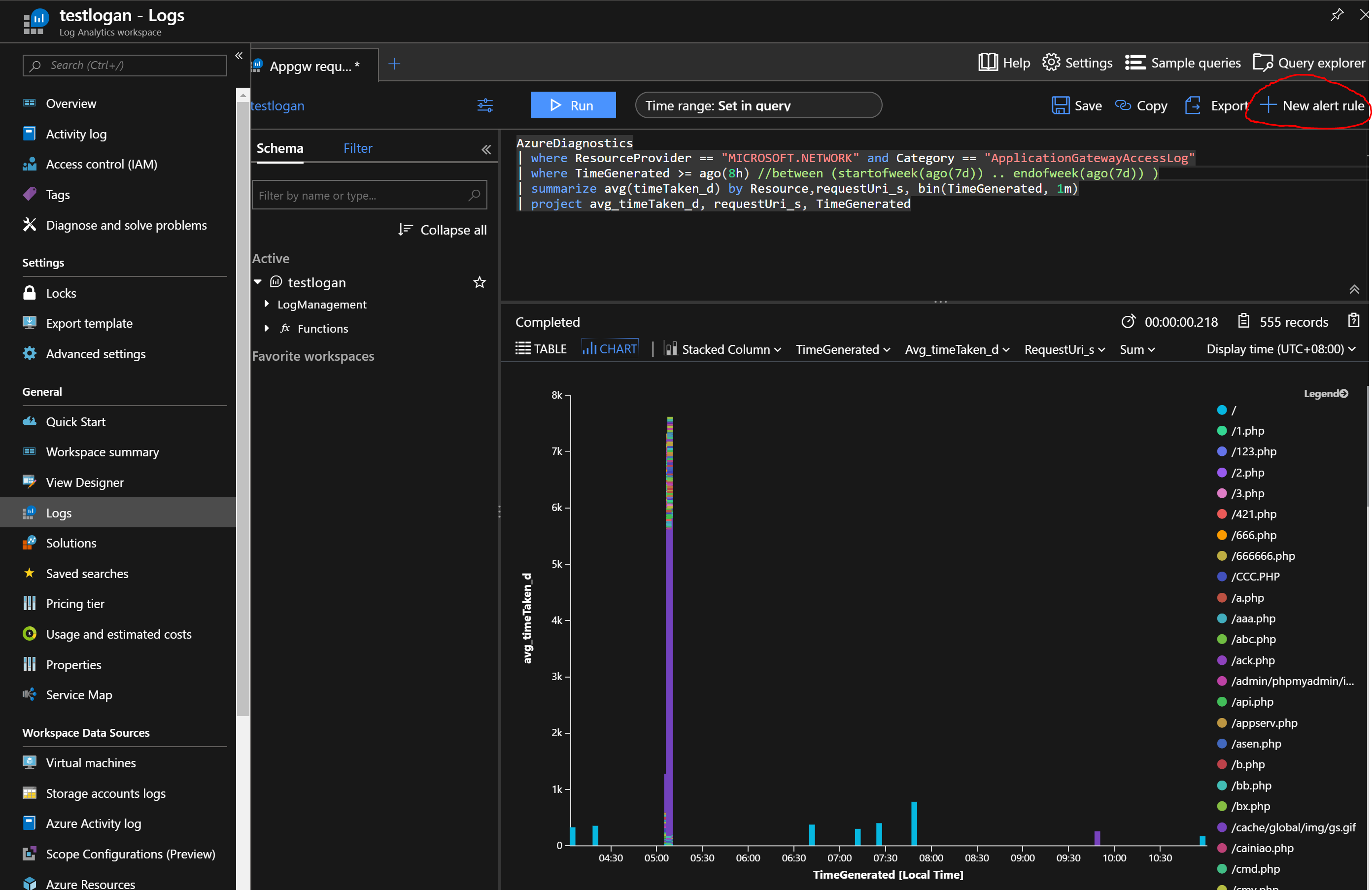The width and height of the screenshot is (1372, 890).
Task: Pin the Logs blade
Action: (x=1337, y=15)
